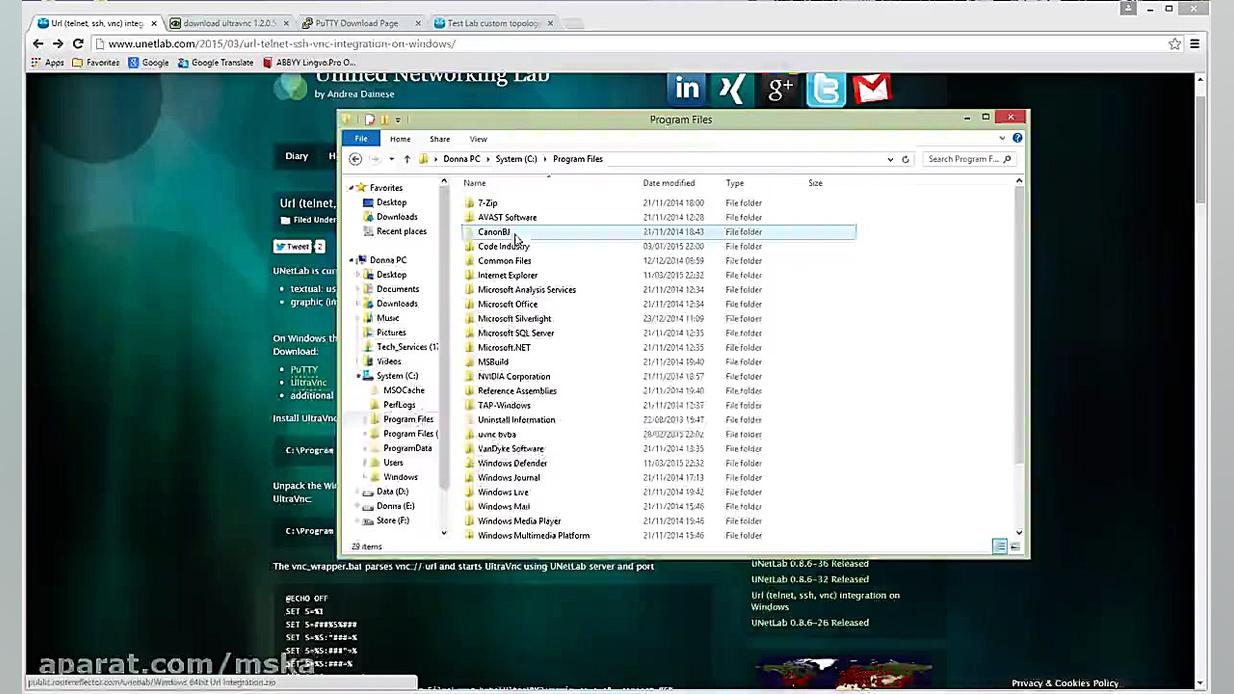Screen dimensions: 1234x694
Task: Click Donna PC in the address breadcrumb
Action: pyautogui.click(x=461, y=159)
